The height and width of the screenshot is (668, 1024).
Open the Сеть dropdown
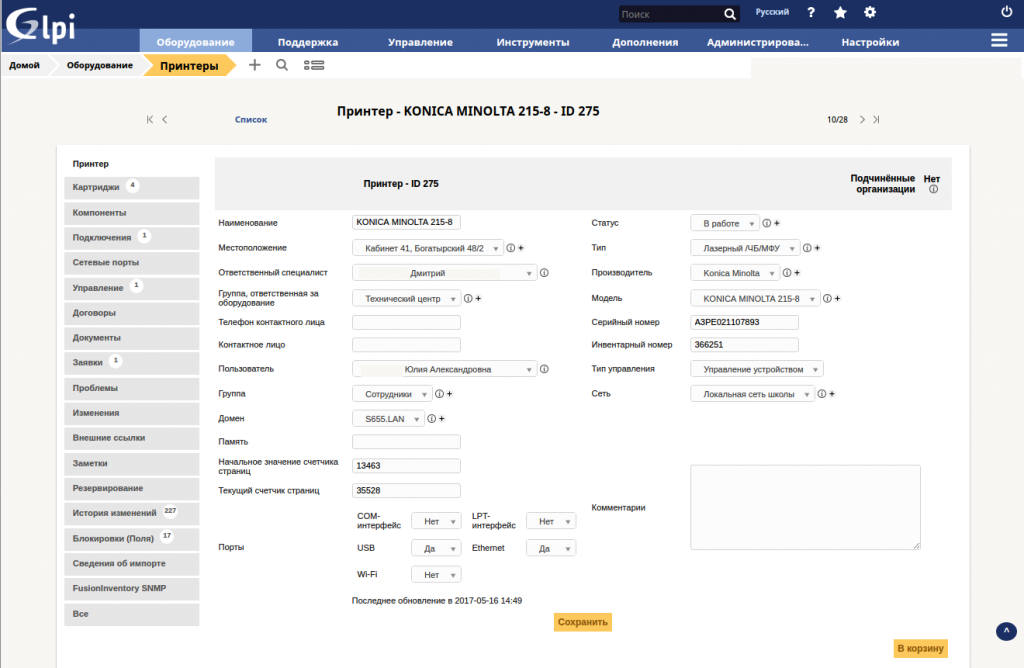pyautogui.click(x=752, y=394)
